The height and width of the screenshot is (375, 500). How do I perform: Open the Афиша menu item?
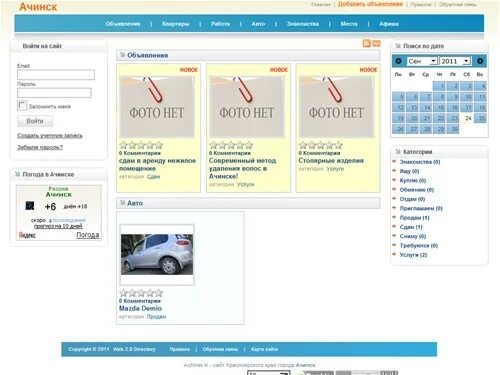coord(389,24)
